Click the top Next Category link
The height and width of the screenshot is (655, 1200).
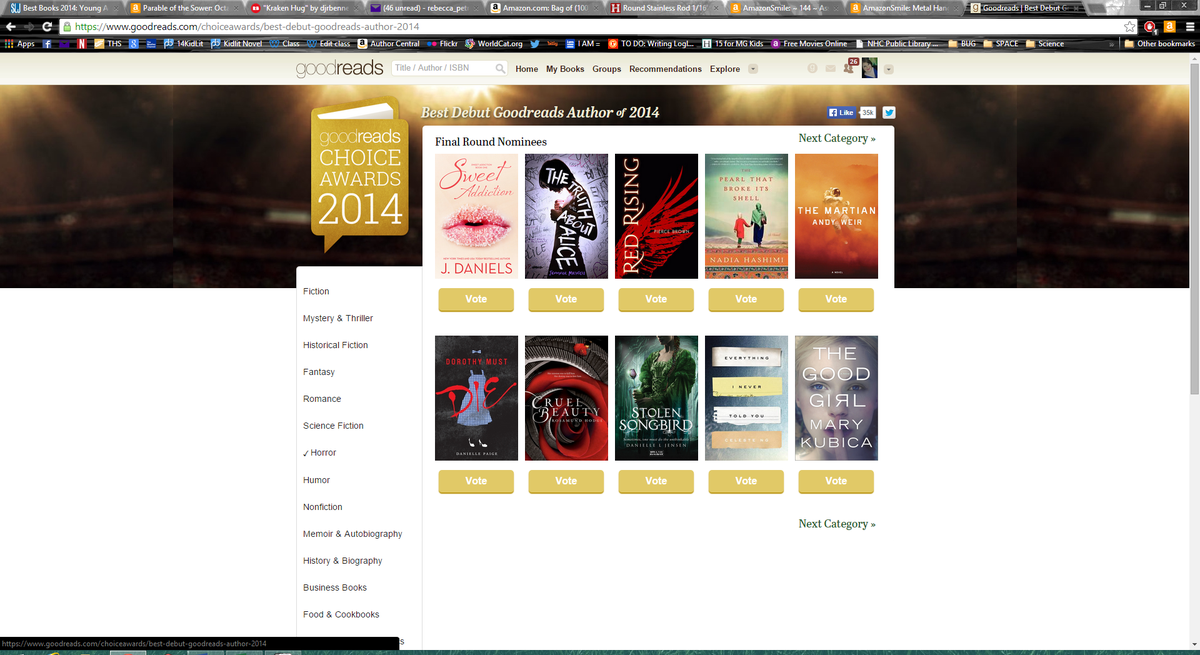[x=837, y=138]
